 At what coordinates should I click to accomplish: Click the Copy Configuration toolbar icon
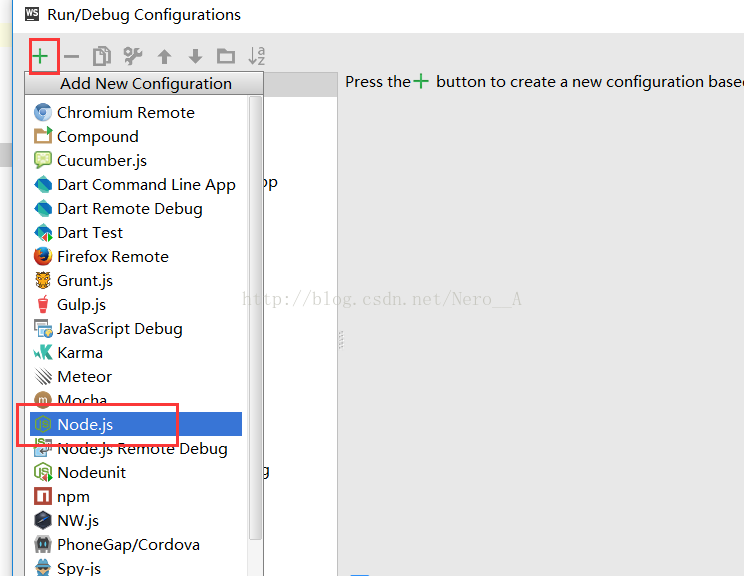click(x=102, y=56)
